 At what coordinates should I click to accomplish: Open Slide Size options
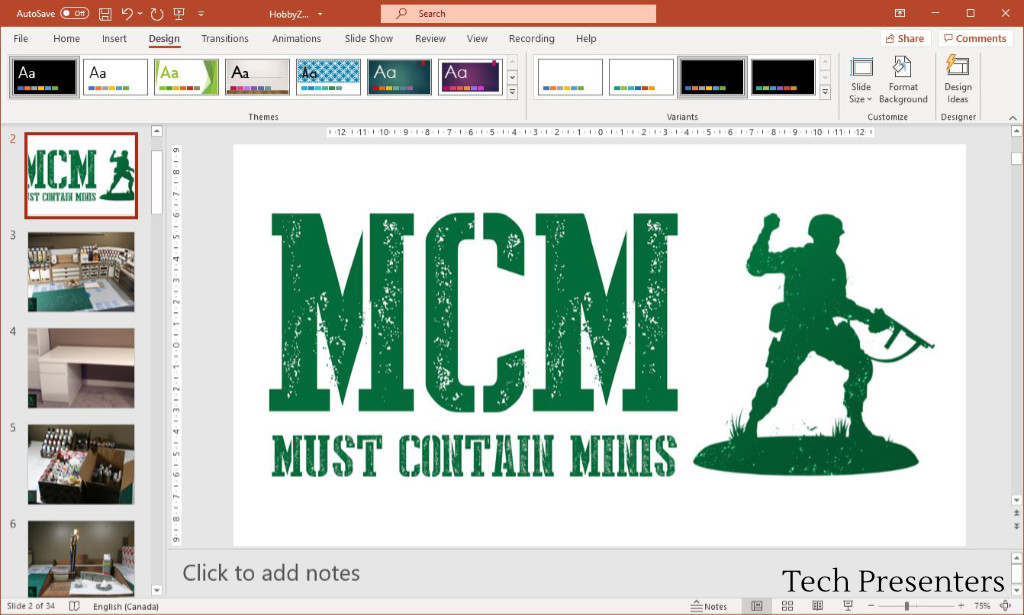click(x=861, y=80)
